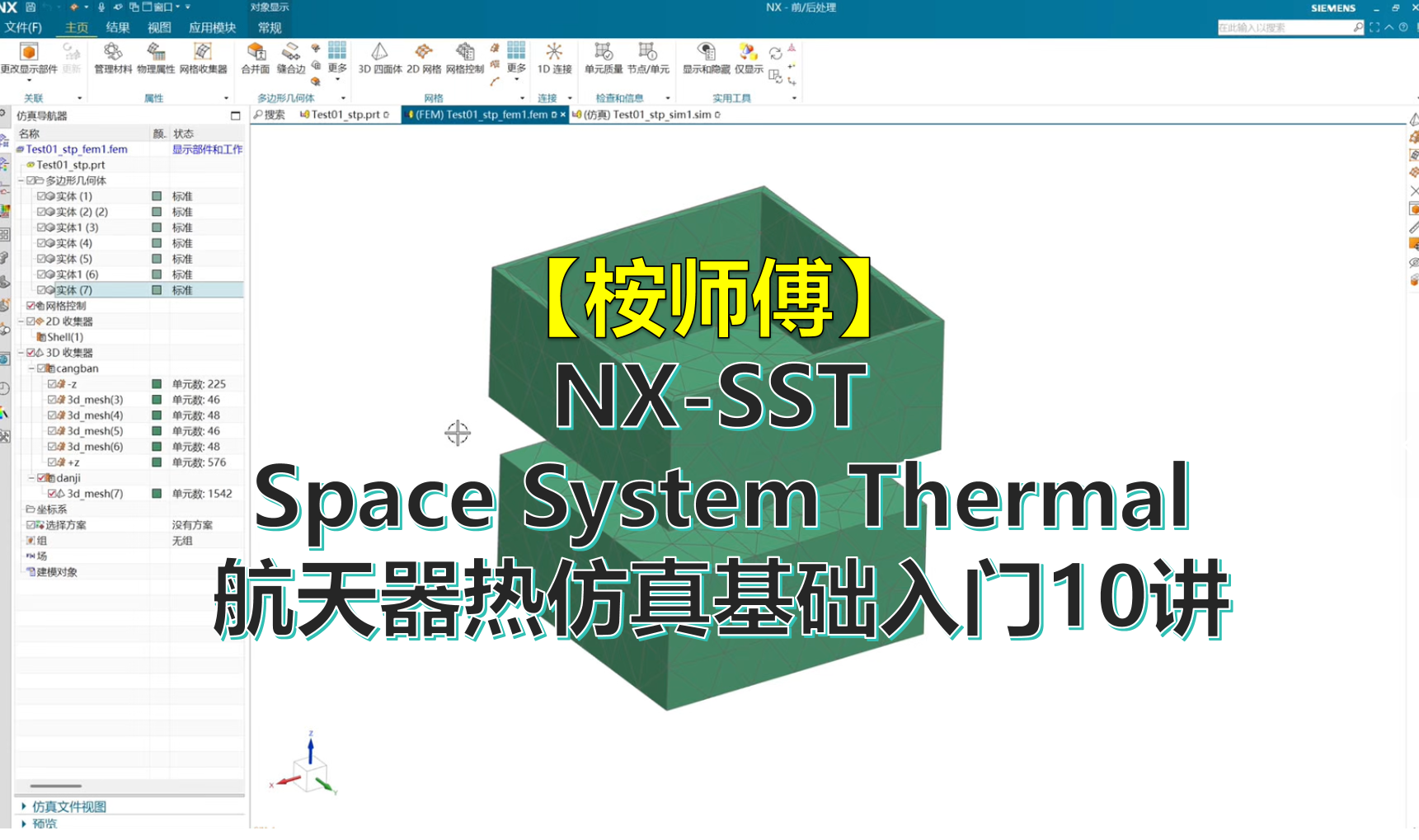Open the help question mark icon
This screenshot has width=1419, height=840.
point(1403,27)
